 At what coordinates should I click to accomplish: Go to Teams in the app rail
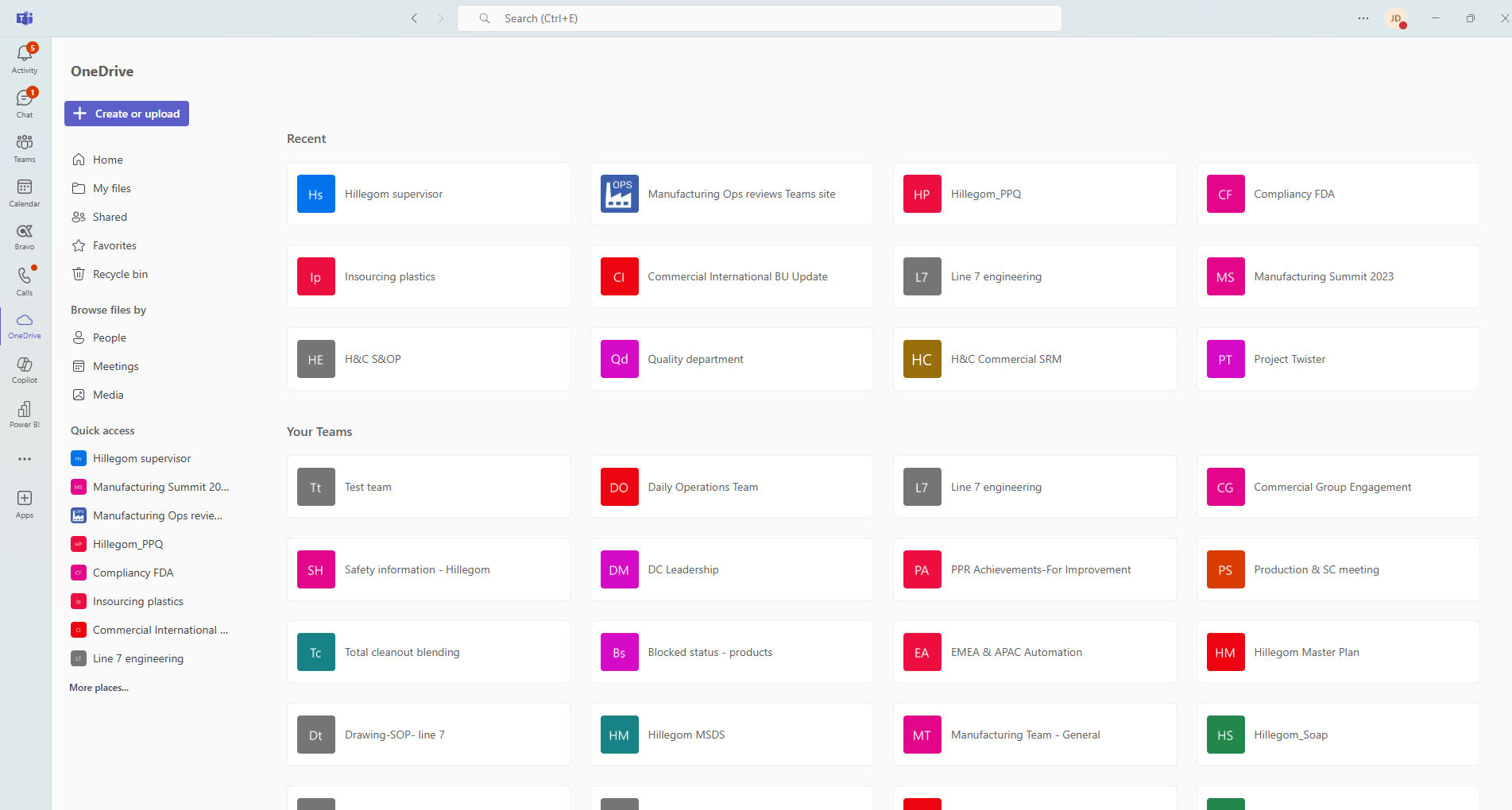(25, 148)
